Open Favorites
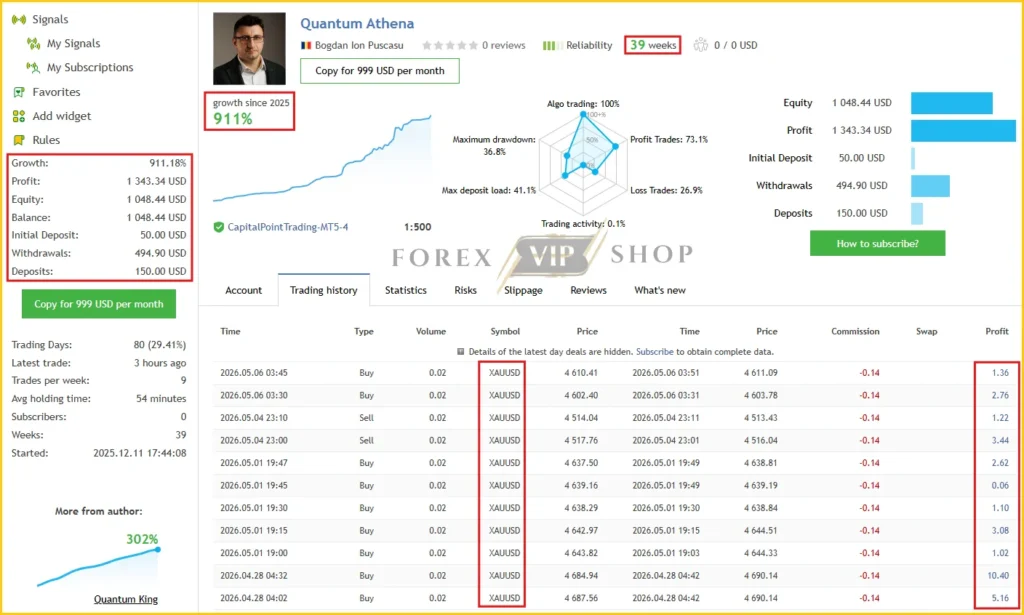 57,92
